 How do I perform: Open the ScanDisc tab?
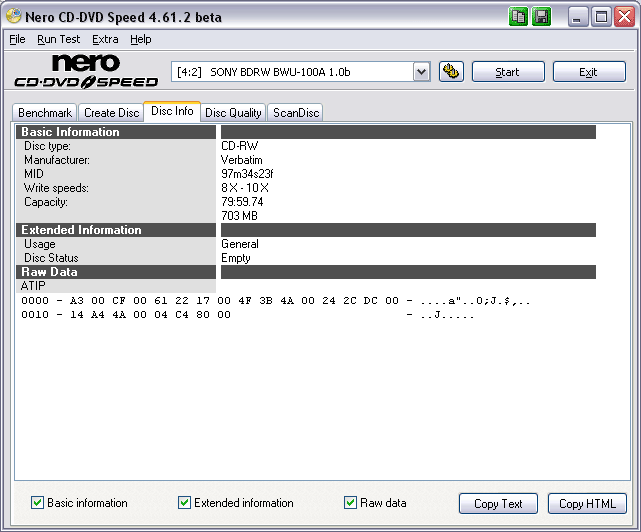tap(296, 112)
